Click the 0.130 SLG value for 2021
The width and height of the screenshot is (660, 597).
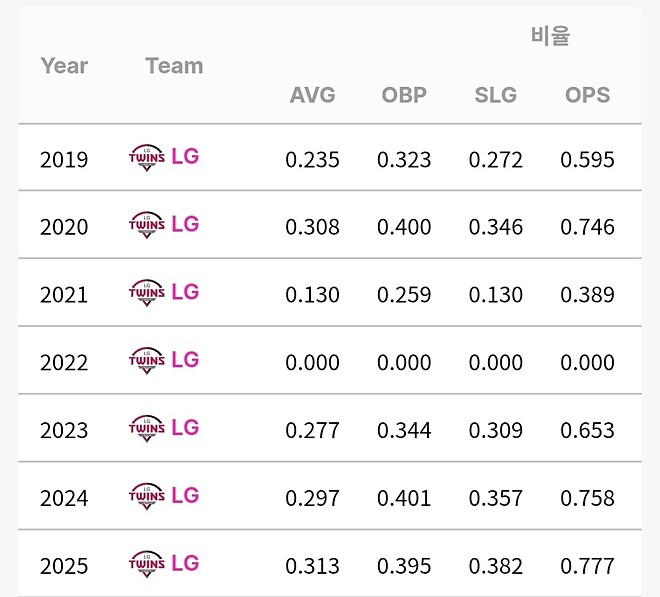(x=496, y=295)
